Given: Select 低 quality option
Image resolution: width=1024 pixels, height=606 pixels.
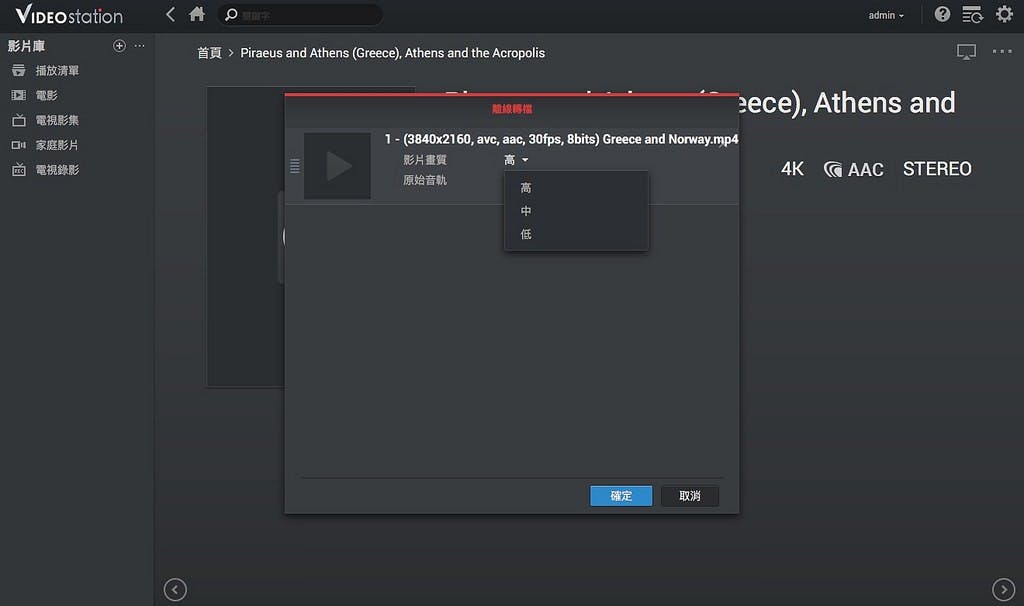Looking at the screenshot, I should pyautogui.click(x=576, y=234).
